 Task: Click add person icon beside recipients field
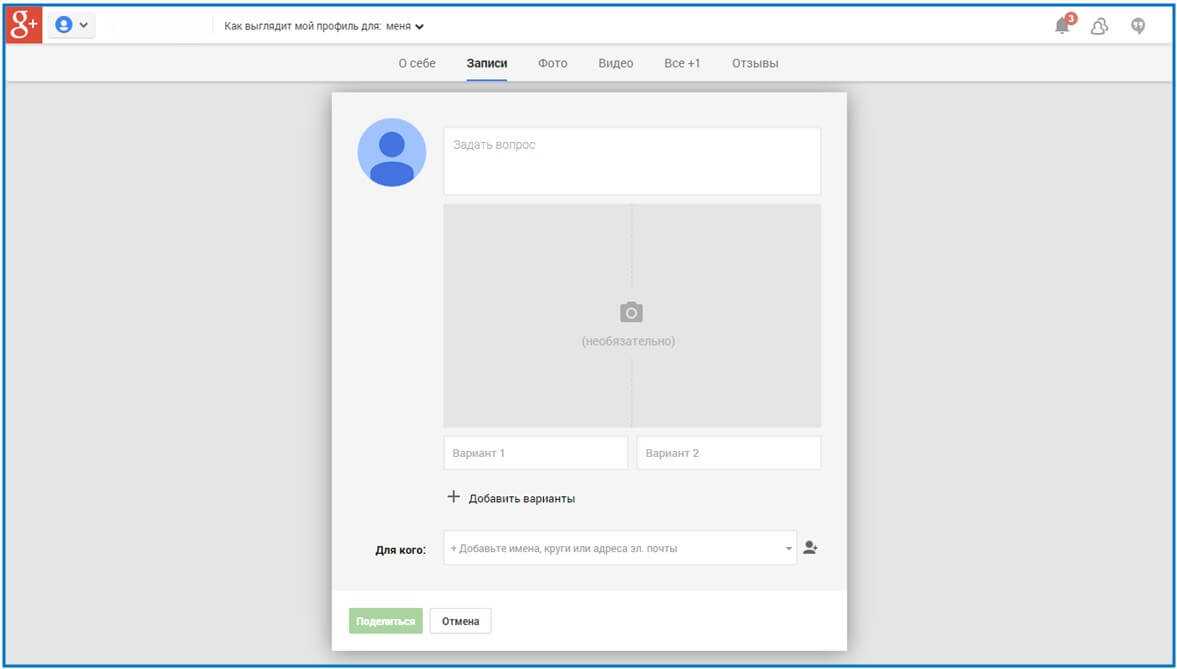810,548
